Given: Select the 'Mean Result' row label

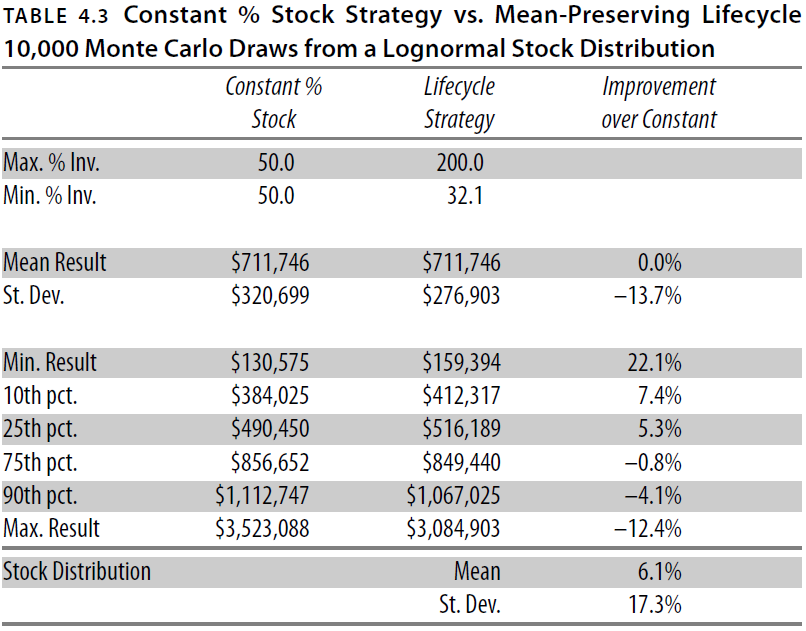Looking at the screenshot, I should coord(55,263).
